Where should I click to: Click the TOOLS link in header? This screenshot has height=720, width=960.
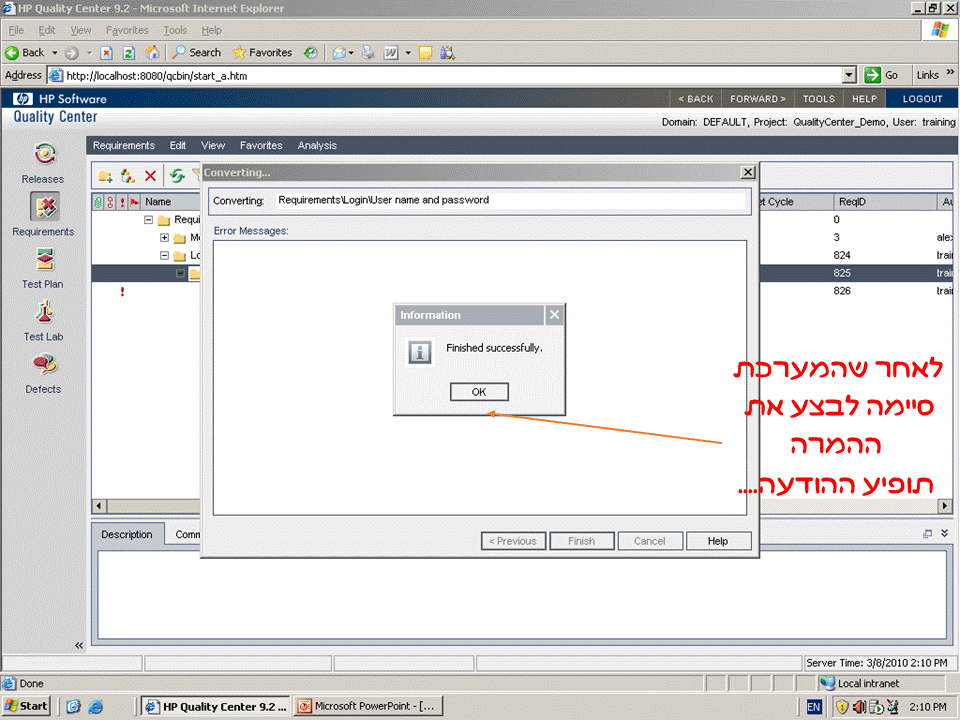tap(819, 99)
